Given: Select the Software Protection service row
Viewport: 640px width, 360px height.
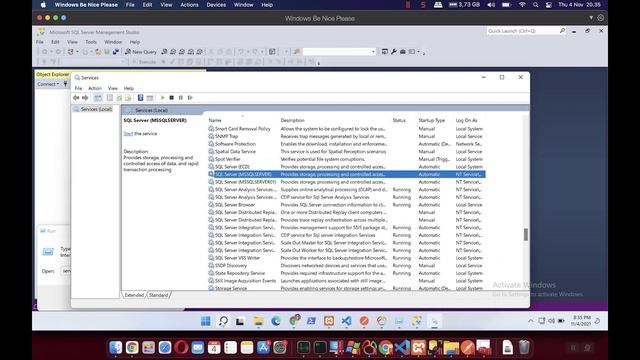Looking at the screenshot, I should 346,144.
